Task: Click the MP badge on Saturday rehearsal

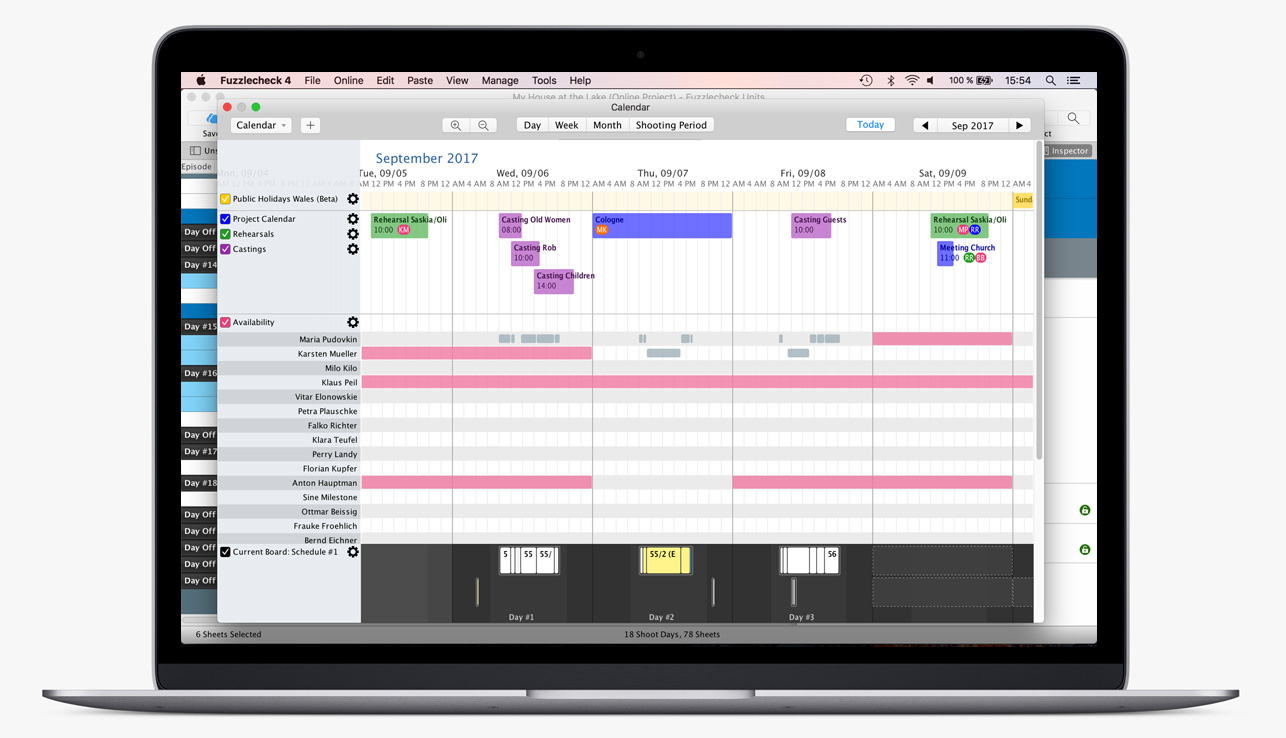Action: click(963, 230)
